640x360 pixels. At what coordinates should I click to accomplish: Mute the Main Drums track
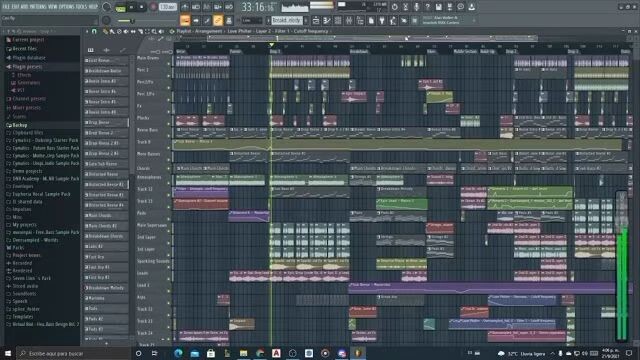point(169,63)
